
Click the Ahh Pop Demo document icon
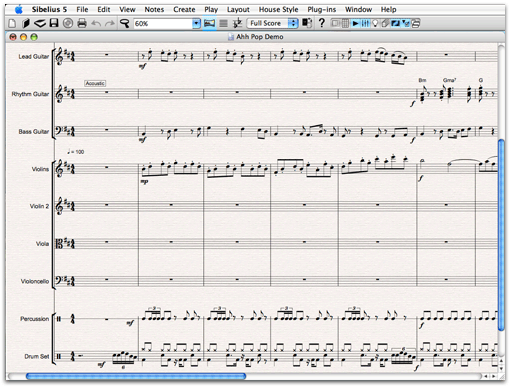231,37
